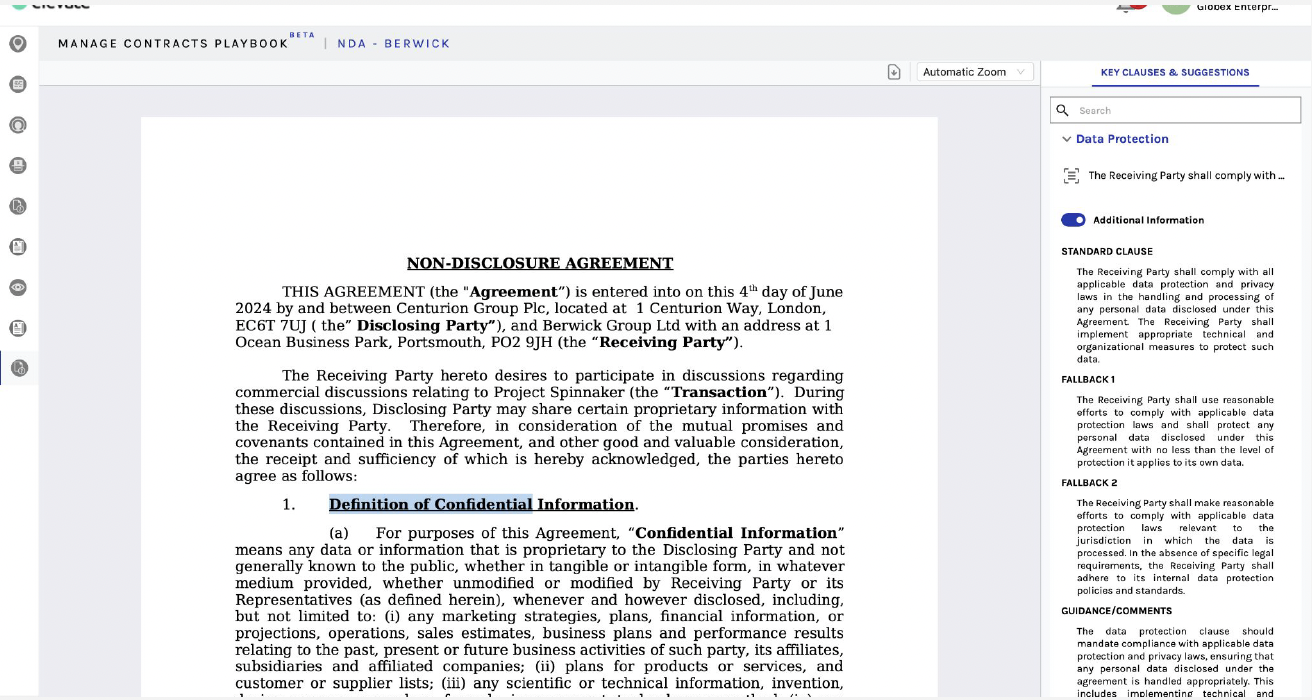1312x700 pixels.
Task: Click the printer-like icon in sidebar
Action: point(18,165)
